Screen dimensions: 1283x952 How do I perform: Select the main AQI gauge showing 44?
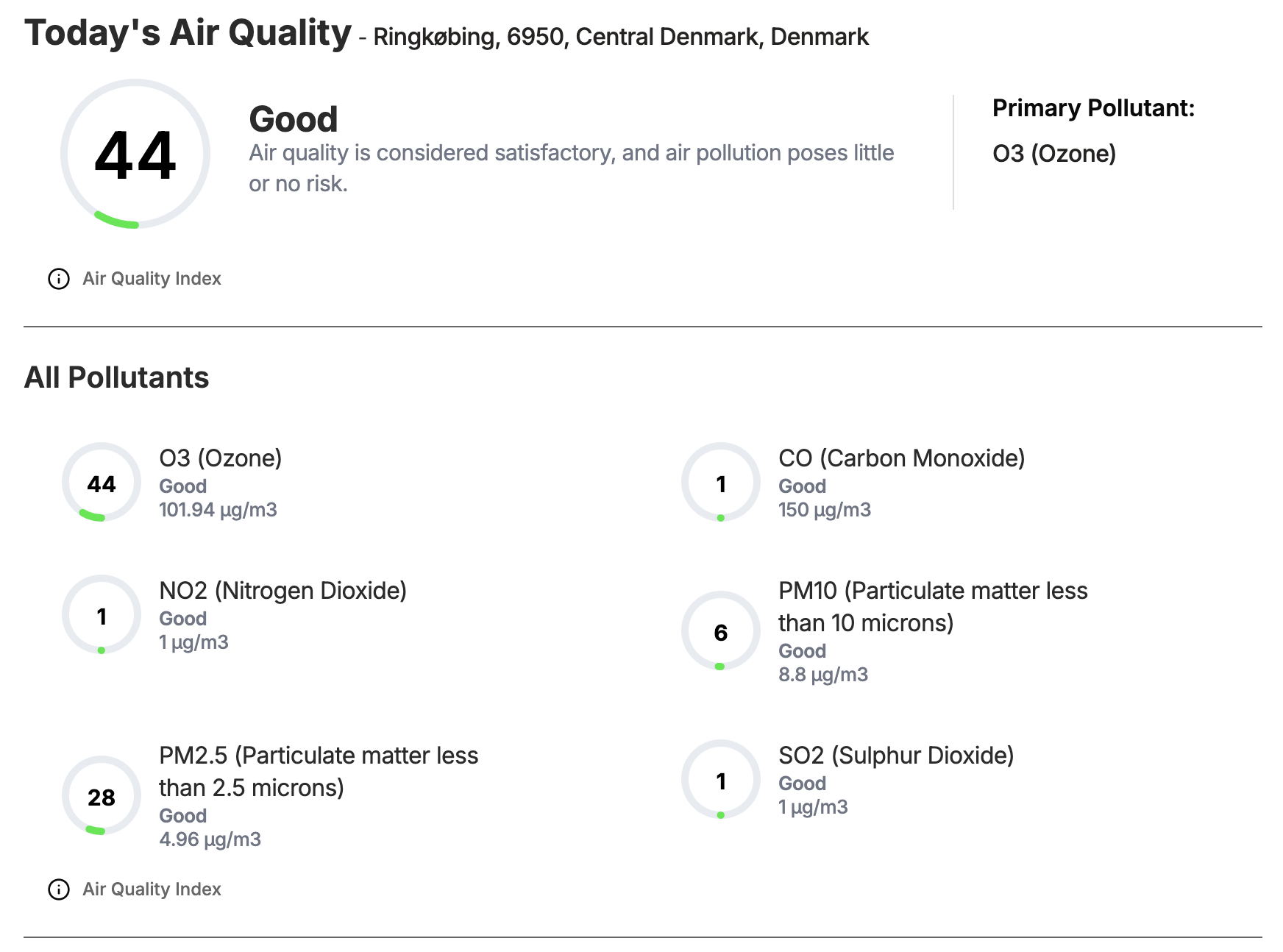pyautogui.click(x=135, y=154)
